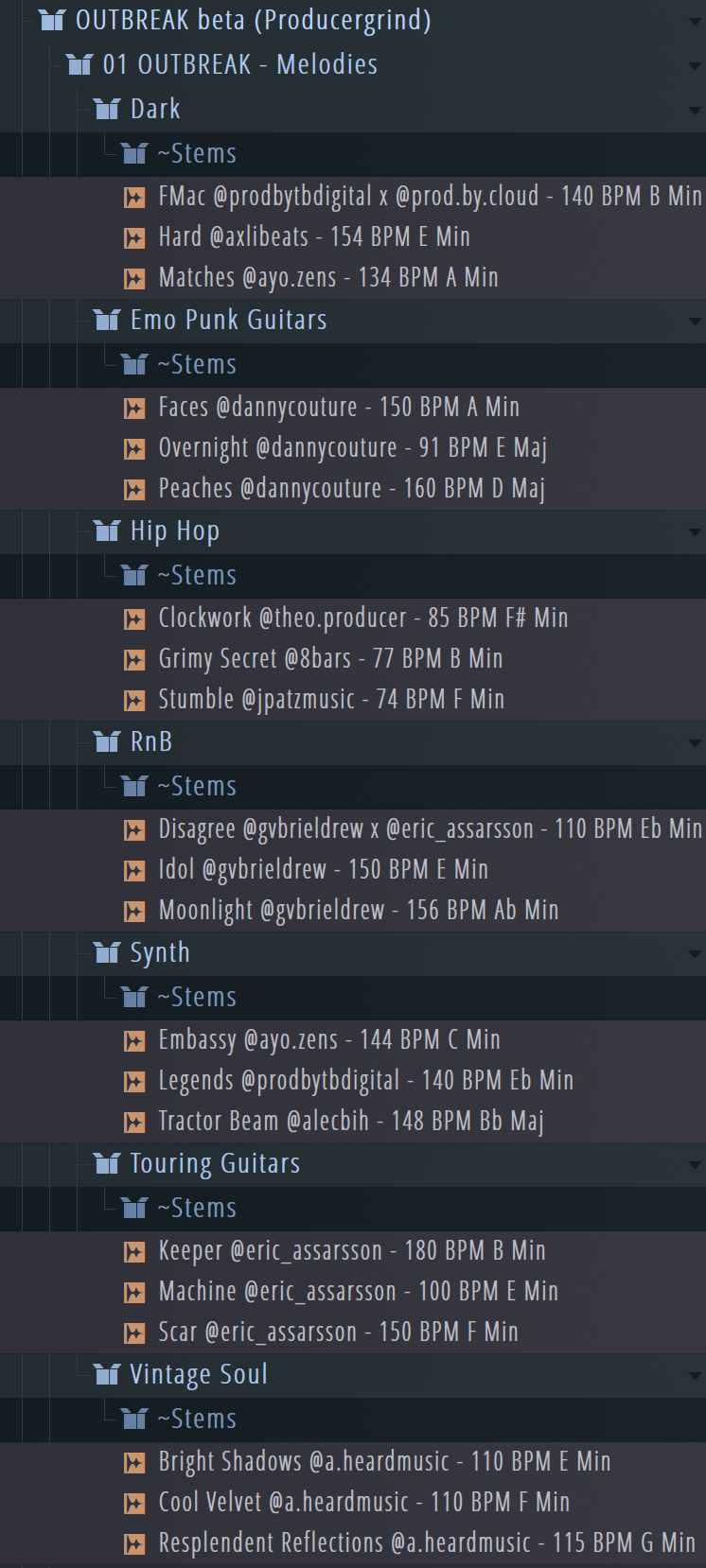Collapse the Emo Punk Guitars folder arrow
706x1568 pixels.
tap(695, 322)
